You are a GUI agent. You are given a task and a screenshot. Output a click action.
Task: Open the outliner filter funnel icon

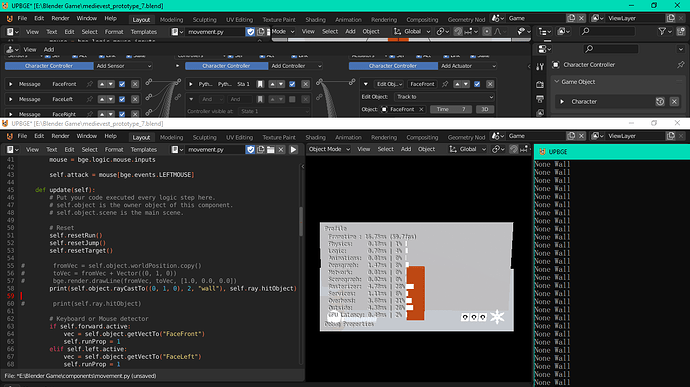662,32
